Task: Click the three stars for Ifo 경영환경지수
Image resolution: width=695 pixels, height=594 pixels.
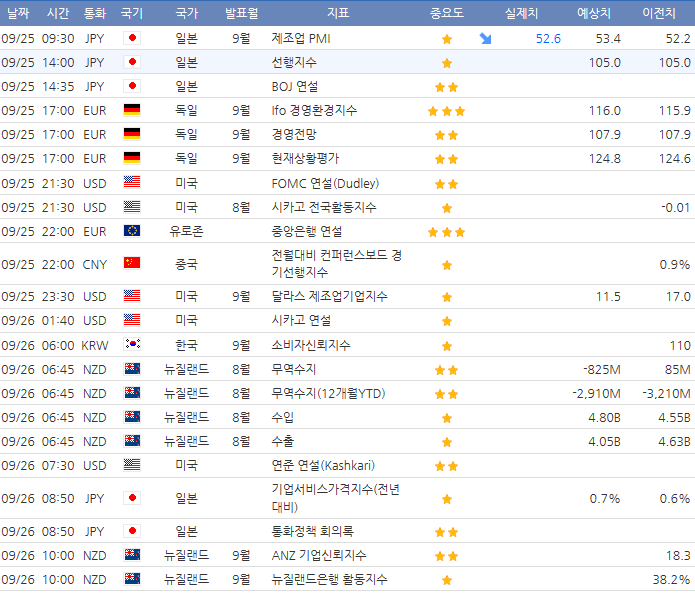Action: click(x=446, y=111)
